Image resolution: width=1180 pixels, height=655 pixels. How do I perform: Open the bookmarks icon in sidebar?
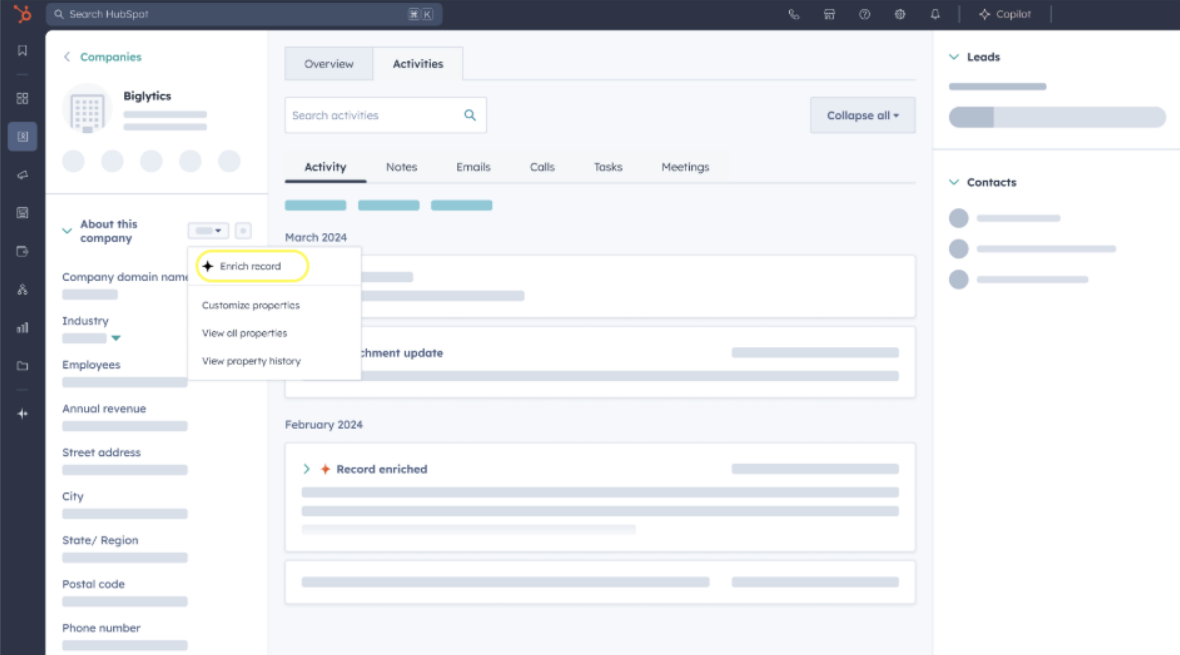click(x=23, y=50)
